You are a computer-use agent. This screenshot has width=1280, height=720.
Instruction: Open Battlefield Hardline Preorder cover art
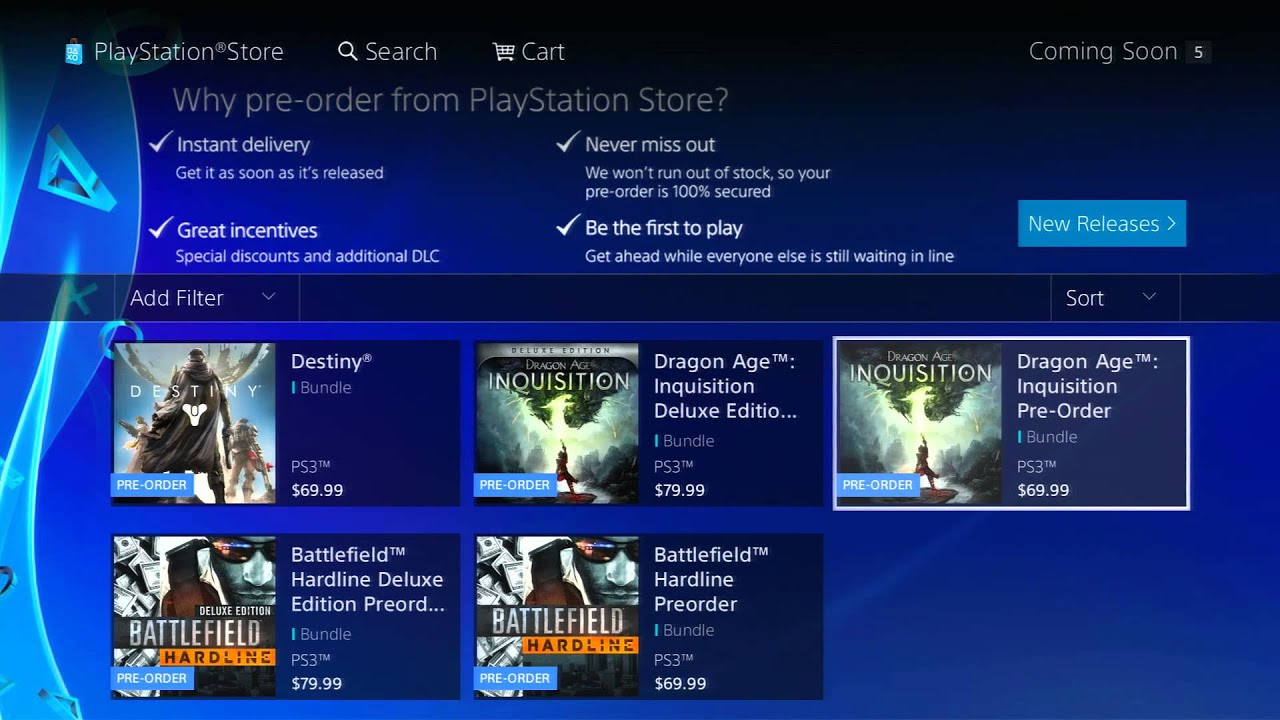(x=557, y=616)
